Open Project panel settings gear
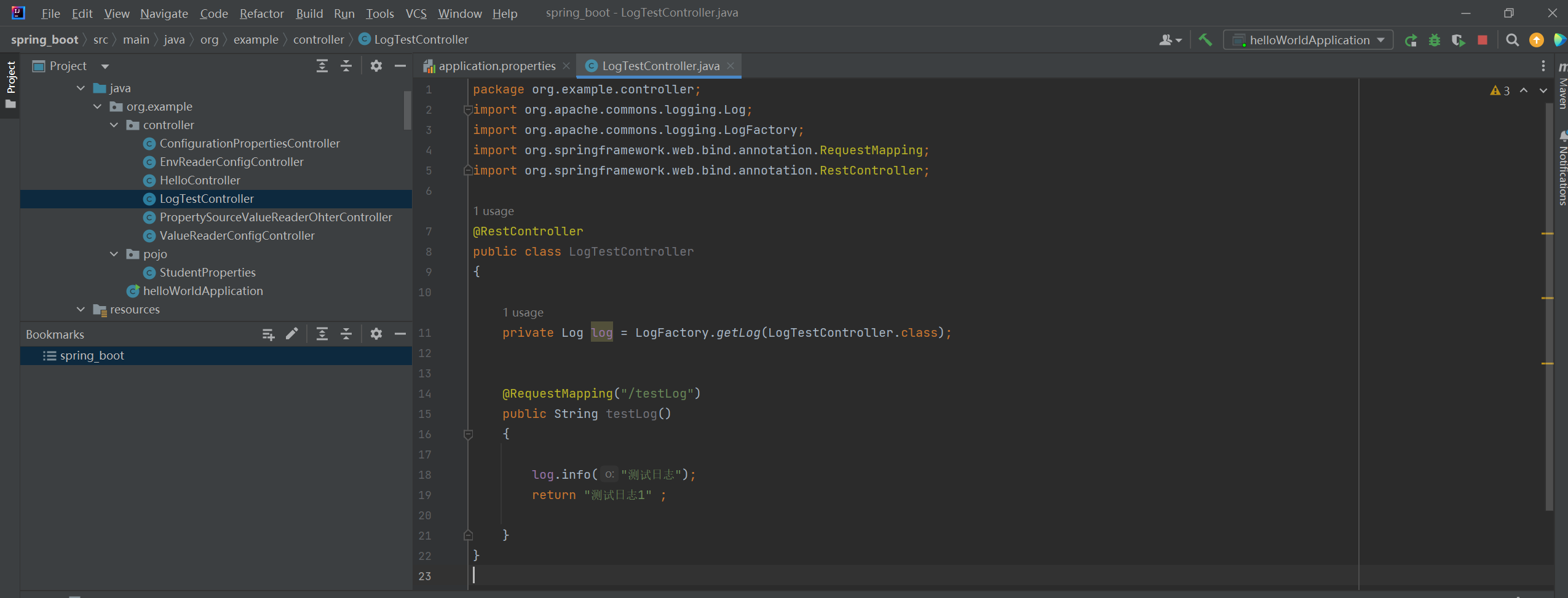Viewport: 1568px width, 598px height. 376,66
